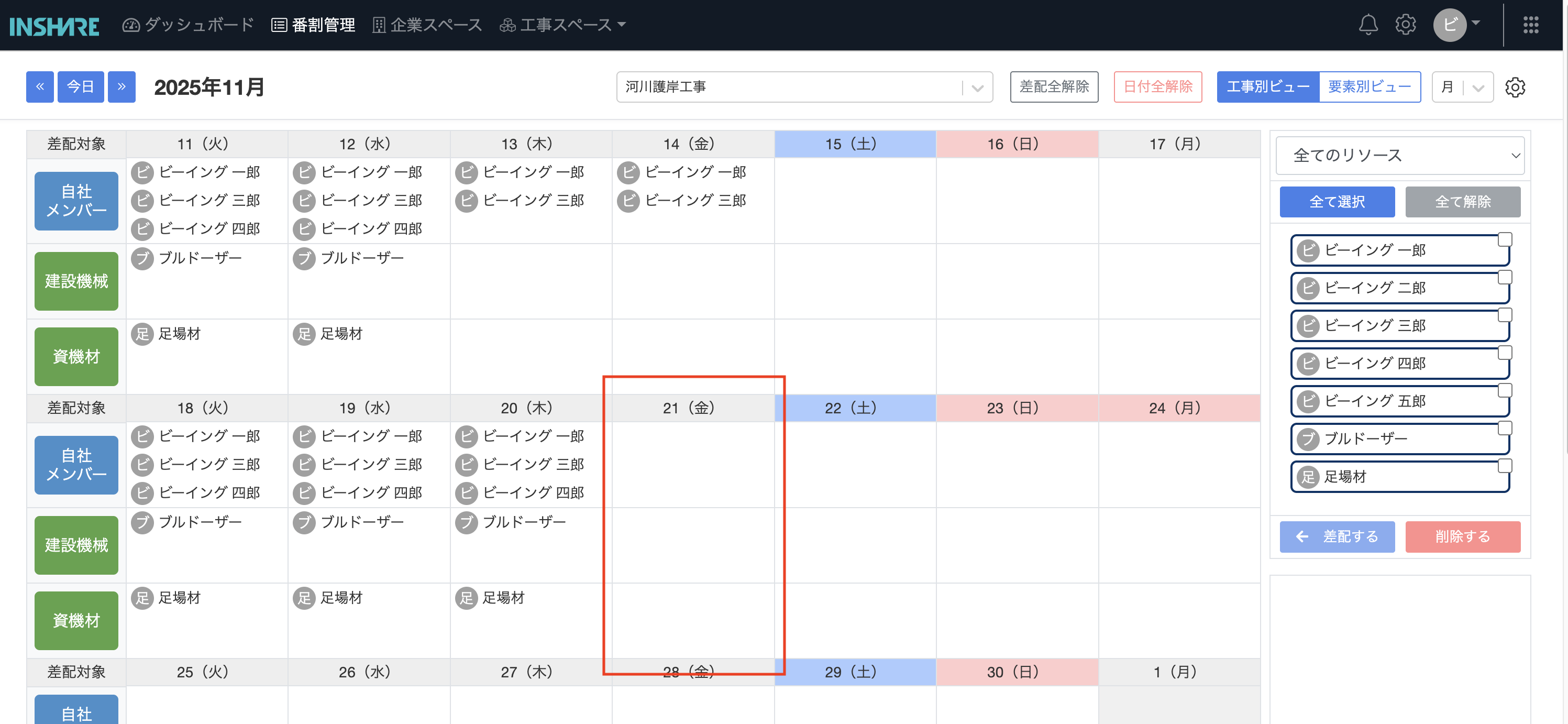Select 資機材 row label for week of 11
The image size is (1568, 724).
point(76,357)
